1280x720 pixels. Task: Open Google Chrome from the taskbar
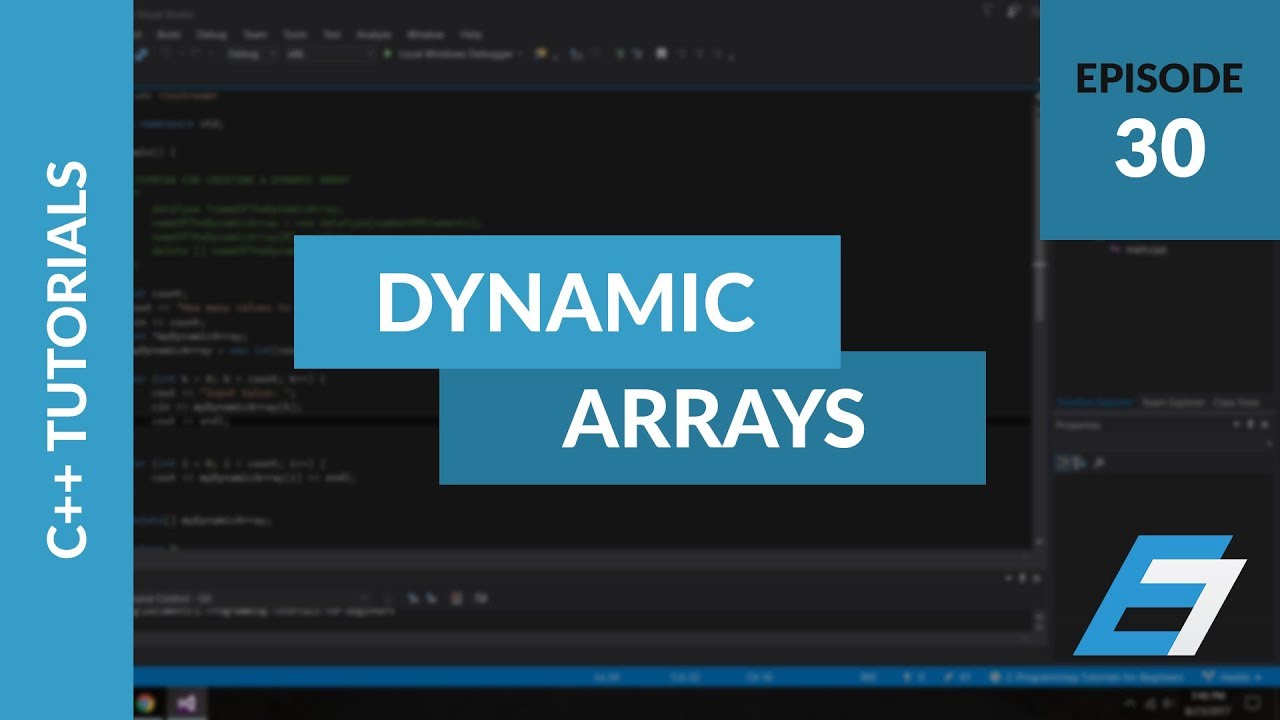click(x=145, y=703)
